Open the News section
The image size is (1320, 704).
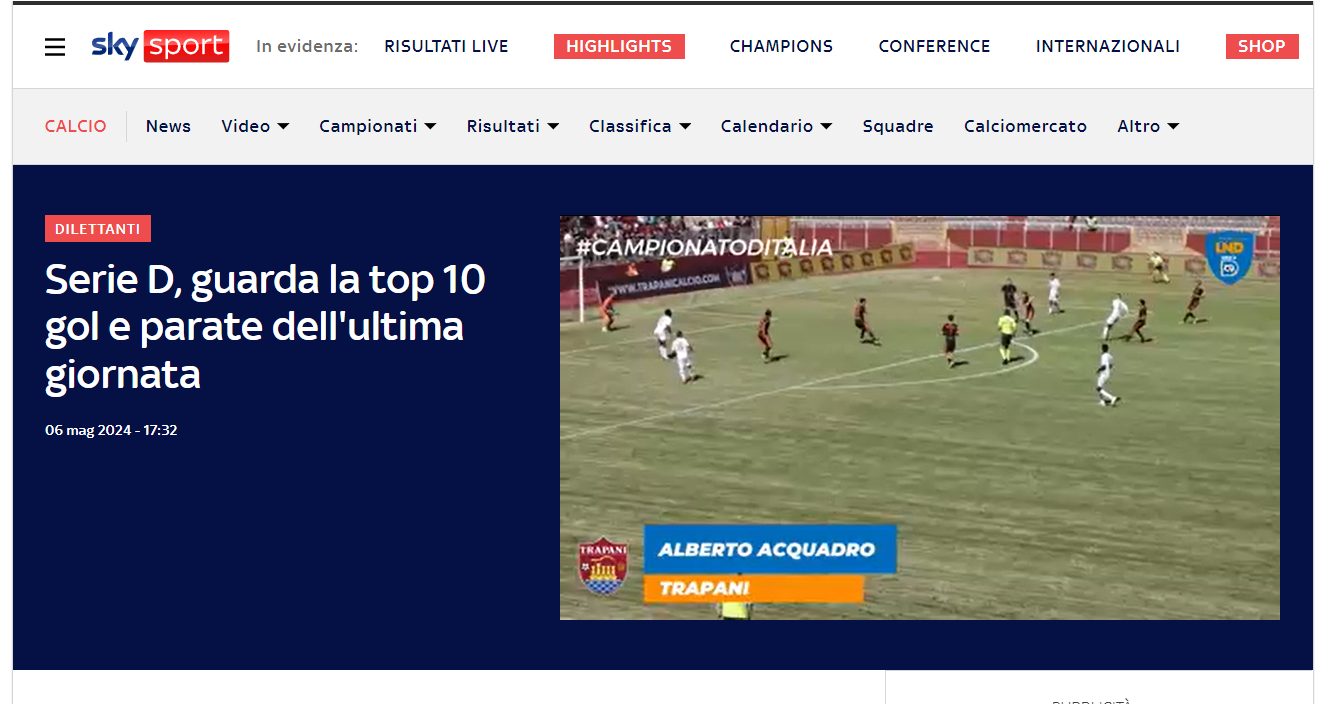(x=168, y=126)
